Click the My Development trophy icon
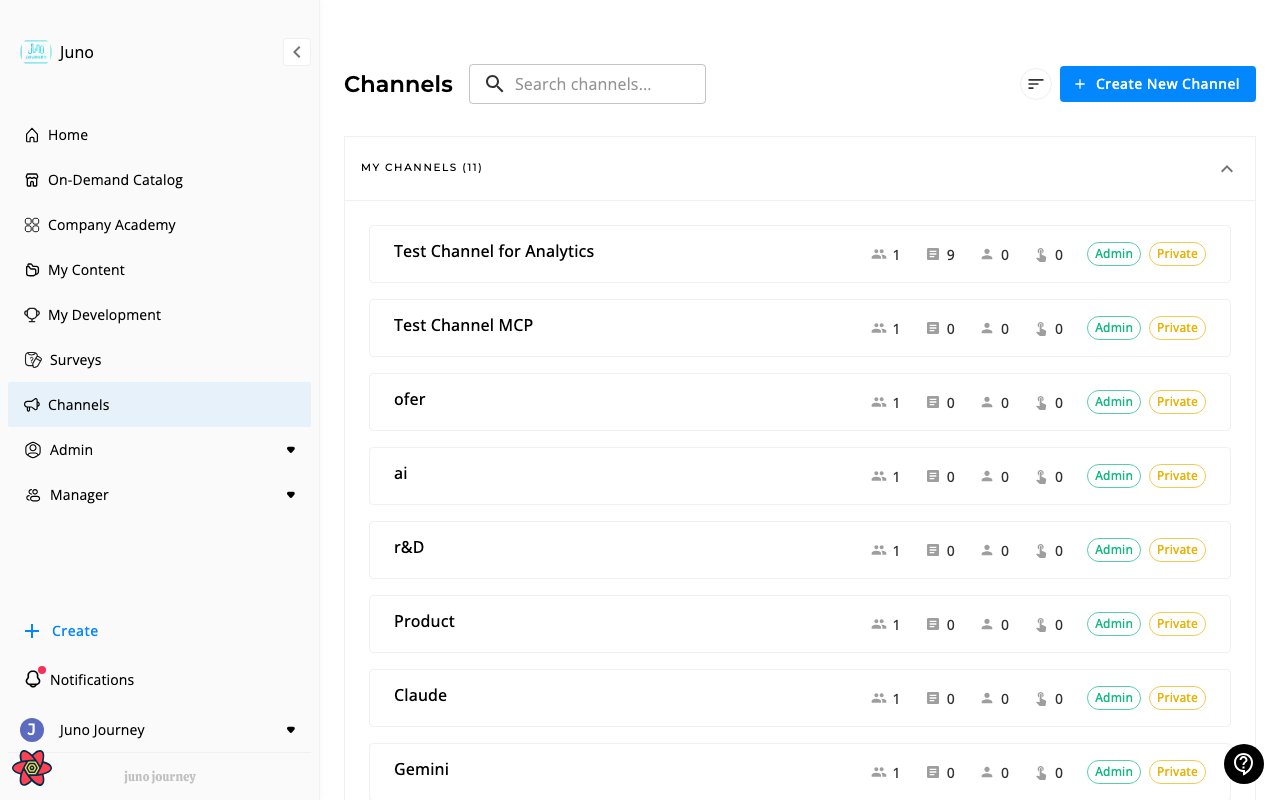This screenshot has width=1280, height=800. tap(33, 315)
